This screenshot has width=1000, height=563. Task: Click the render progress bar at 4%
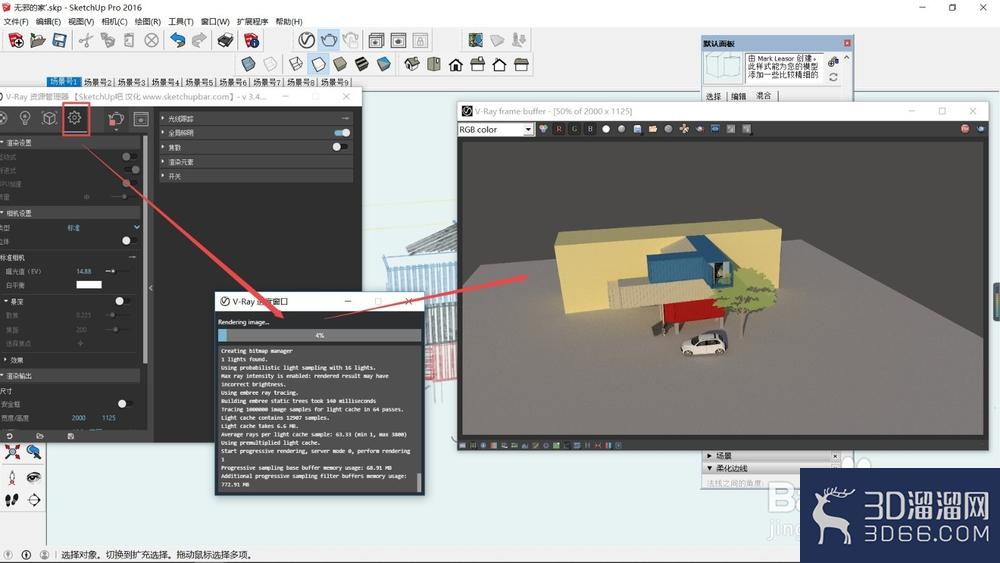tap(320, 335)
